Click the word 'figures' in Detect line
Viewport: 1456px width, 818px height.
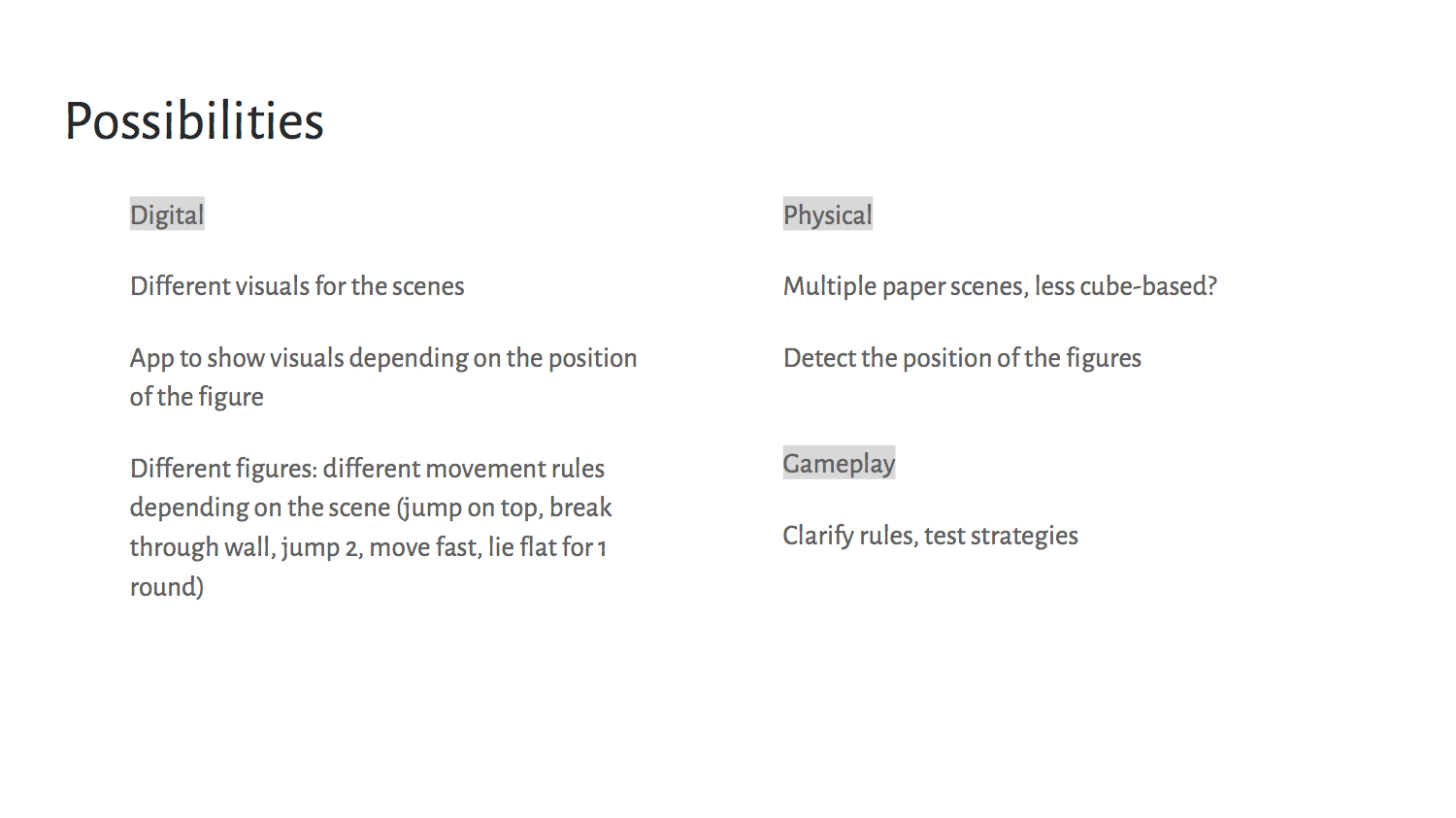[1104, 358]
